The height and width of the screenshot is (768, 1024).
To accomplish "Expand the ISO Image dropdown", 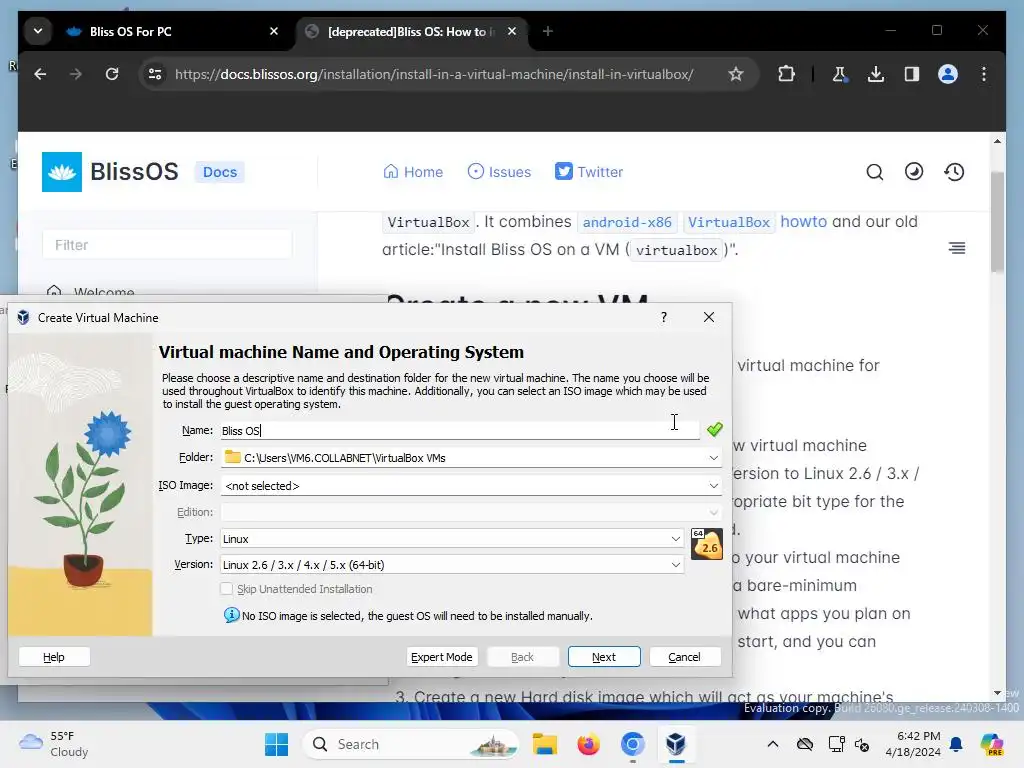I will (x=714, y=485).
